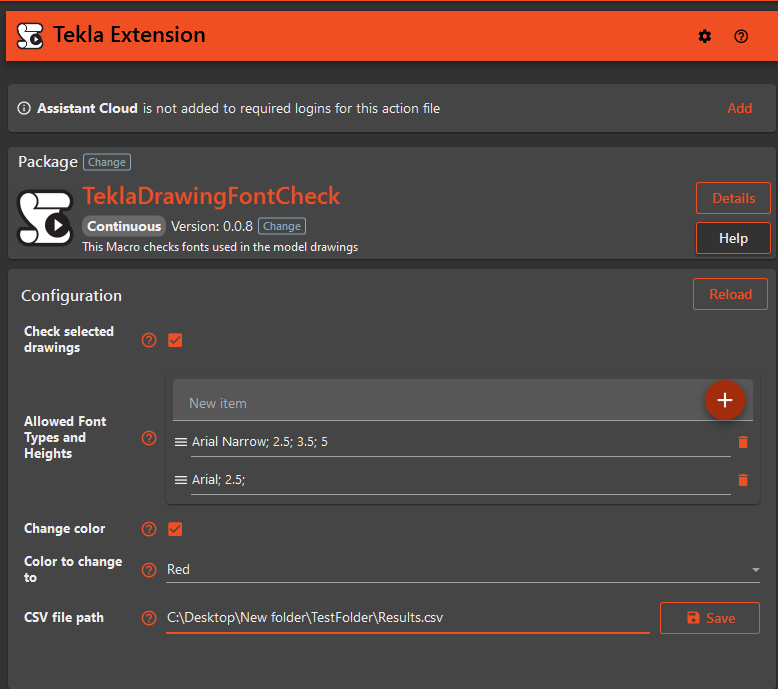Screen dimensions: 778x689
Task: Show help for Check selected drawings
Action: pos(149,340)
